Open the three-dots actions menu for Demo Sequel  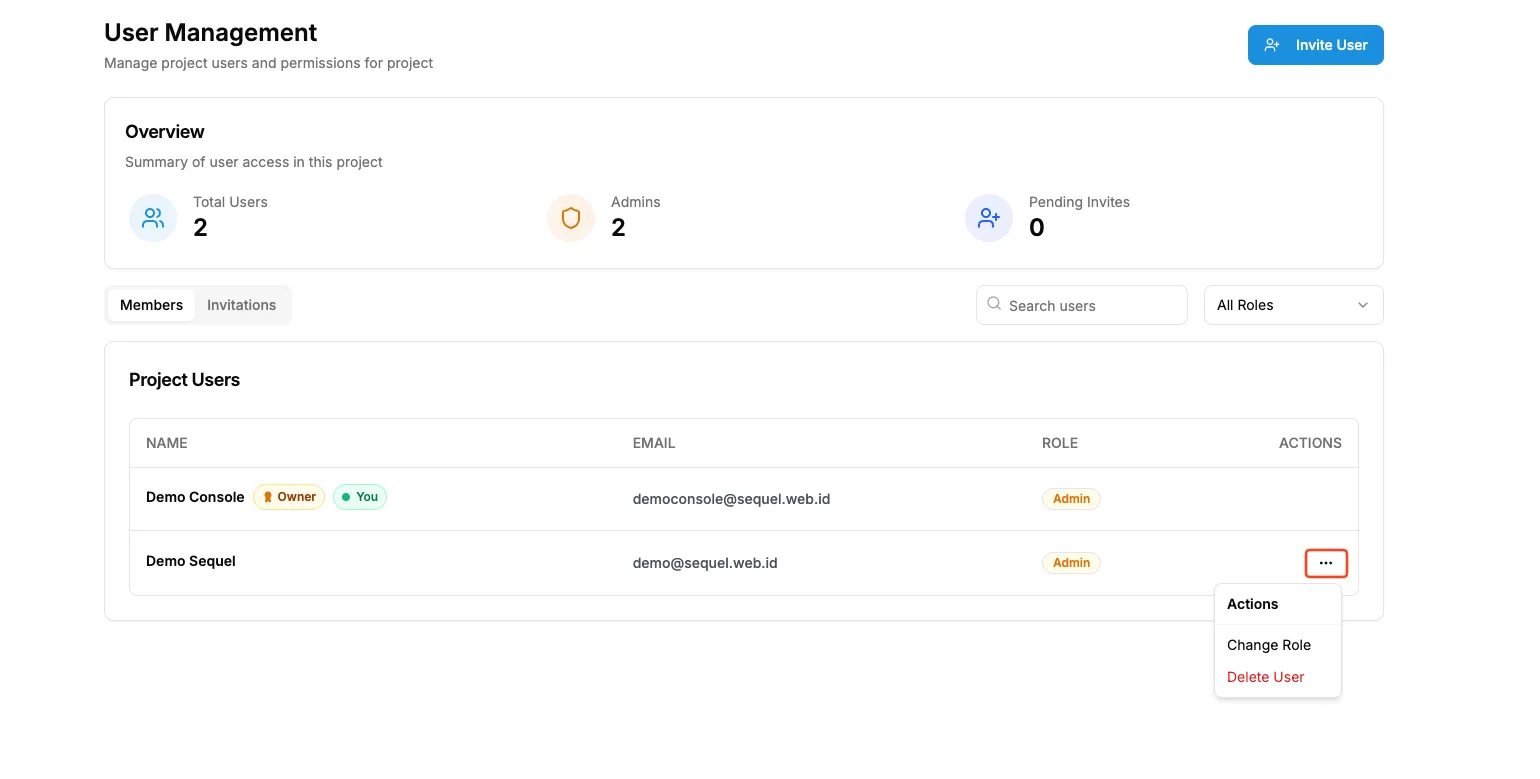(x=1326, y=563)
